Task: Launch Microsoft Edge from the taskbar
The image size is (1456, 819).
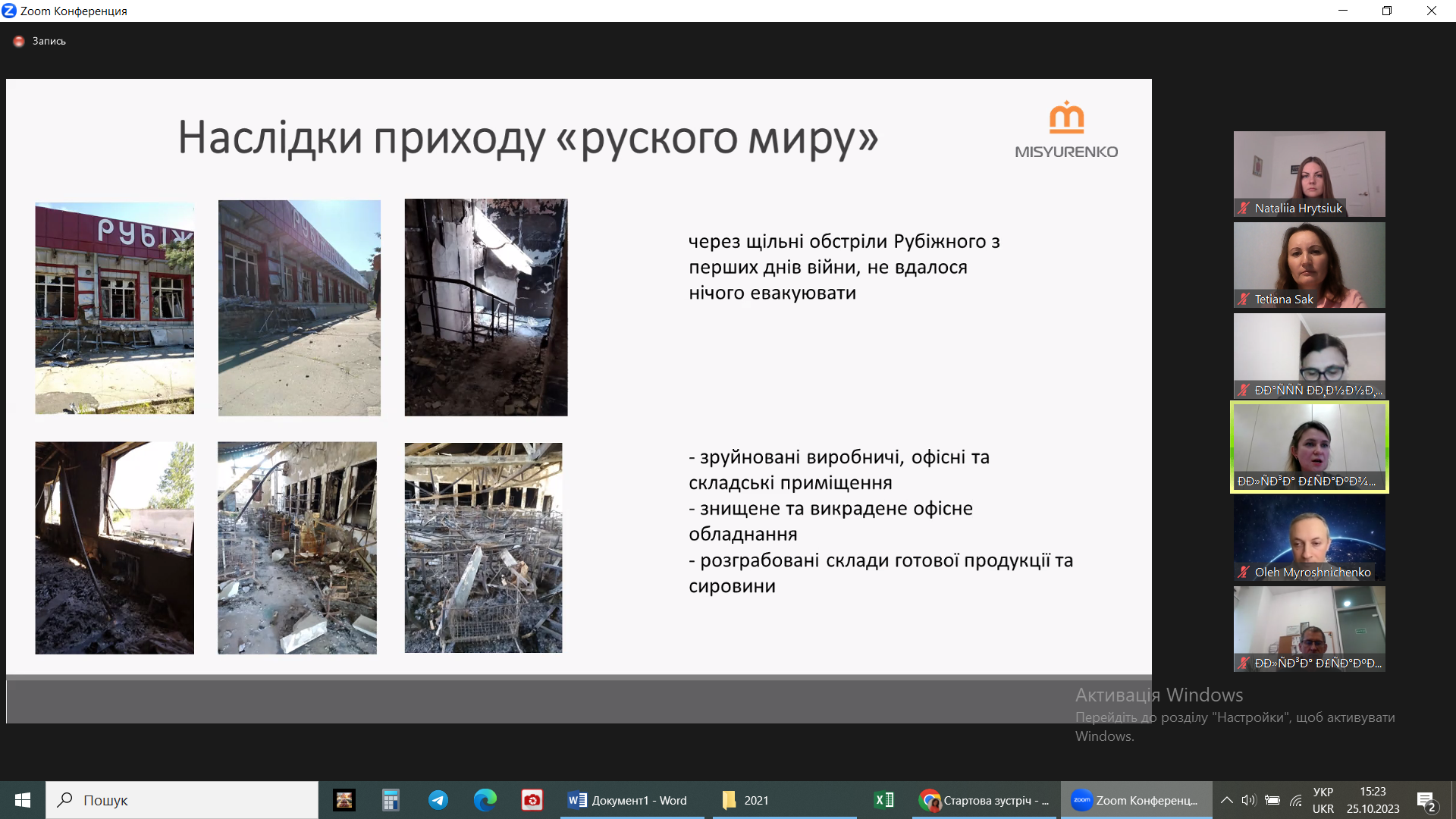Action: [485, 800]
